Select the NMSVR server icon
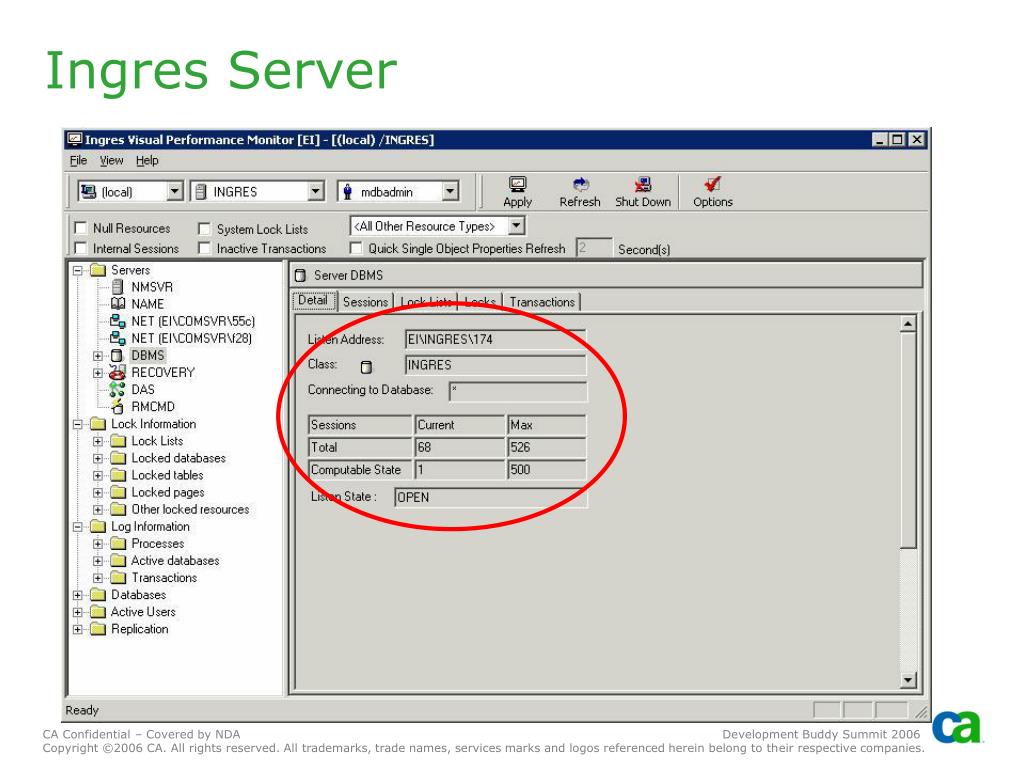This screenshot has height=768, width=1024. [118, 287]
